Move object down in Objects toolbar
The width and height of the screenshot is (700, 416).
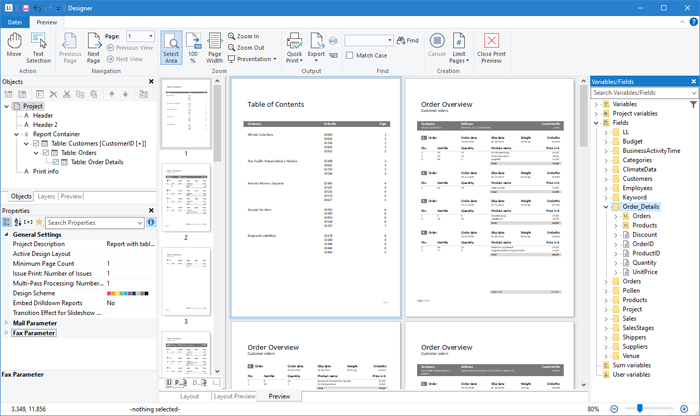(x=125, y=94)
